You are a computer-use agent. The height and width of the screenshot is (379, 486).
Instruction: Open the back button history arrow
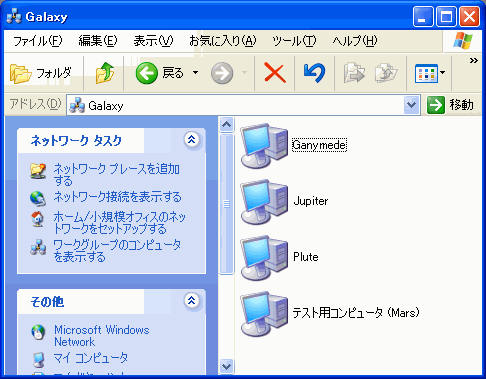click(x=196, y=72)
